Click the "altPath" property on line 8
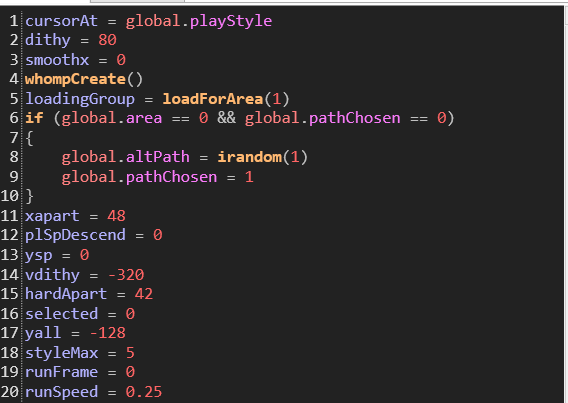Image resolution: width=568 pixels, height=403 pixels. (158, 157)
